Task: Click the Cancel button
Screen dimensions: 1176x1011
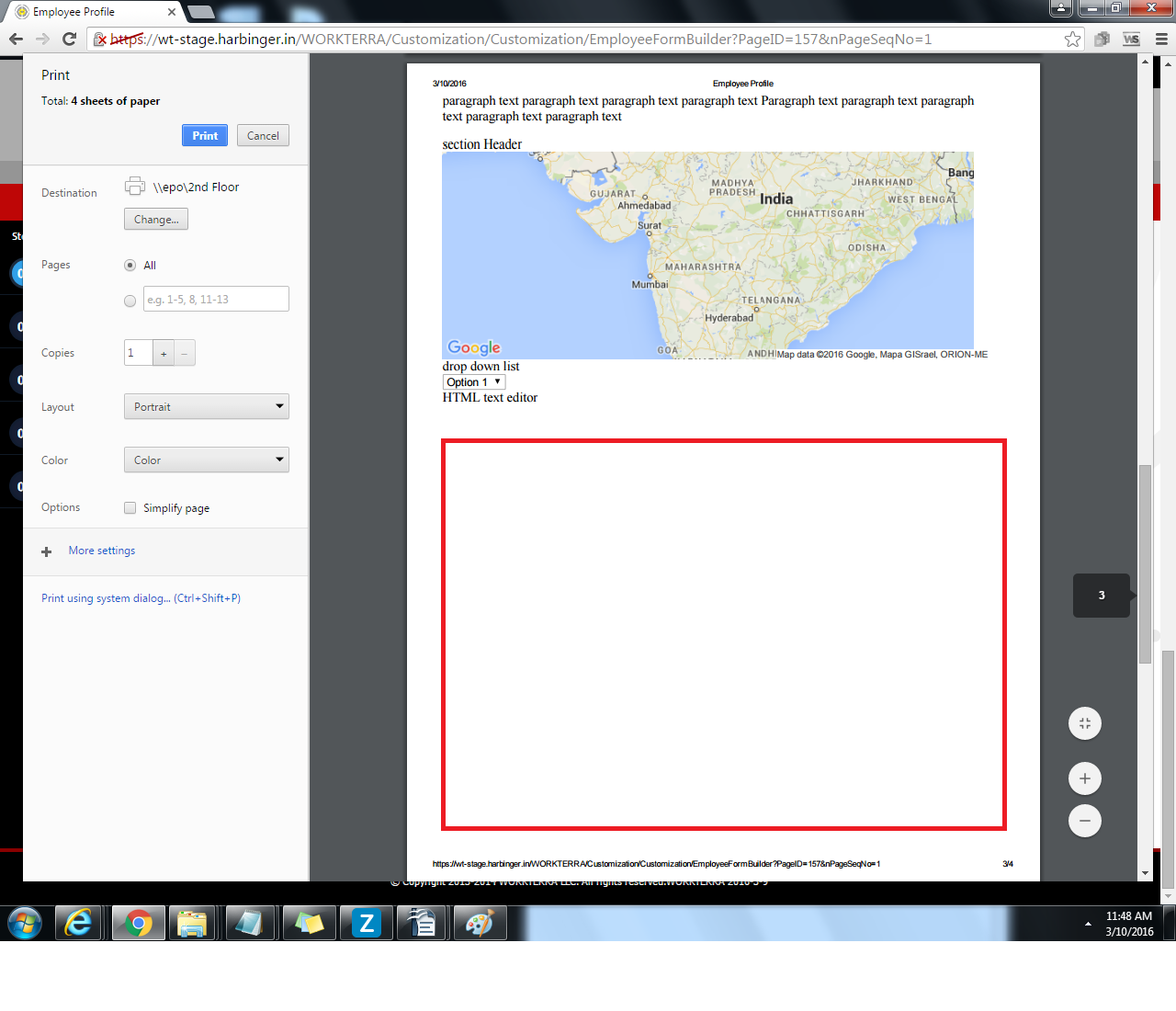Action: (x=263, y=135)
